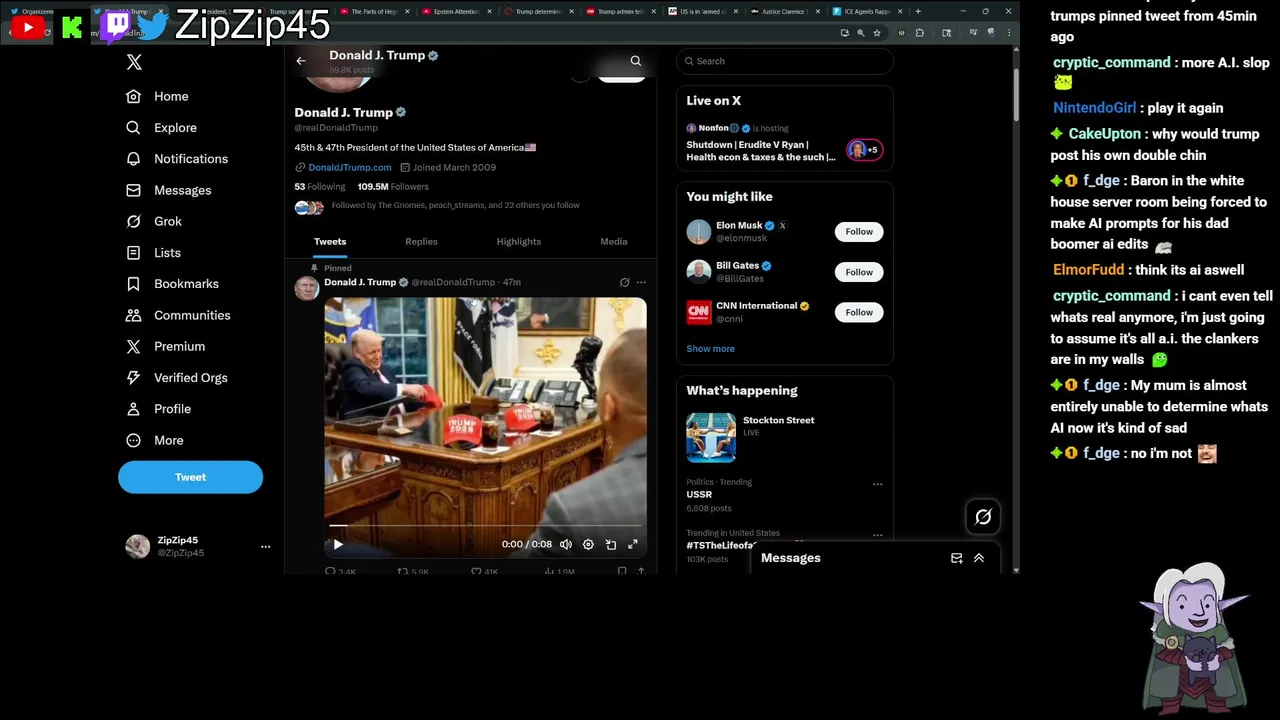Click the video progress bar

pyautogui.click(x=485, y=525)
